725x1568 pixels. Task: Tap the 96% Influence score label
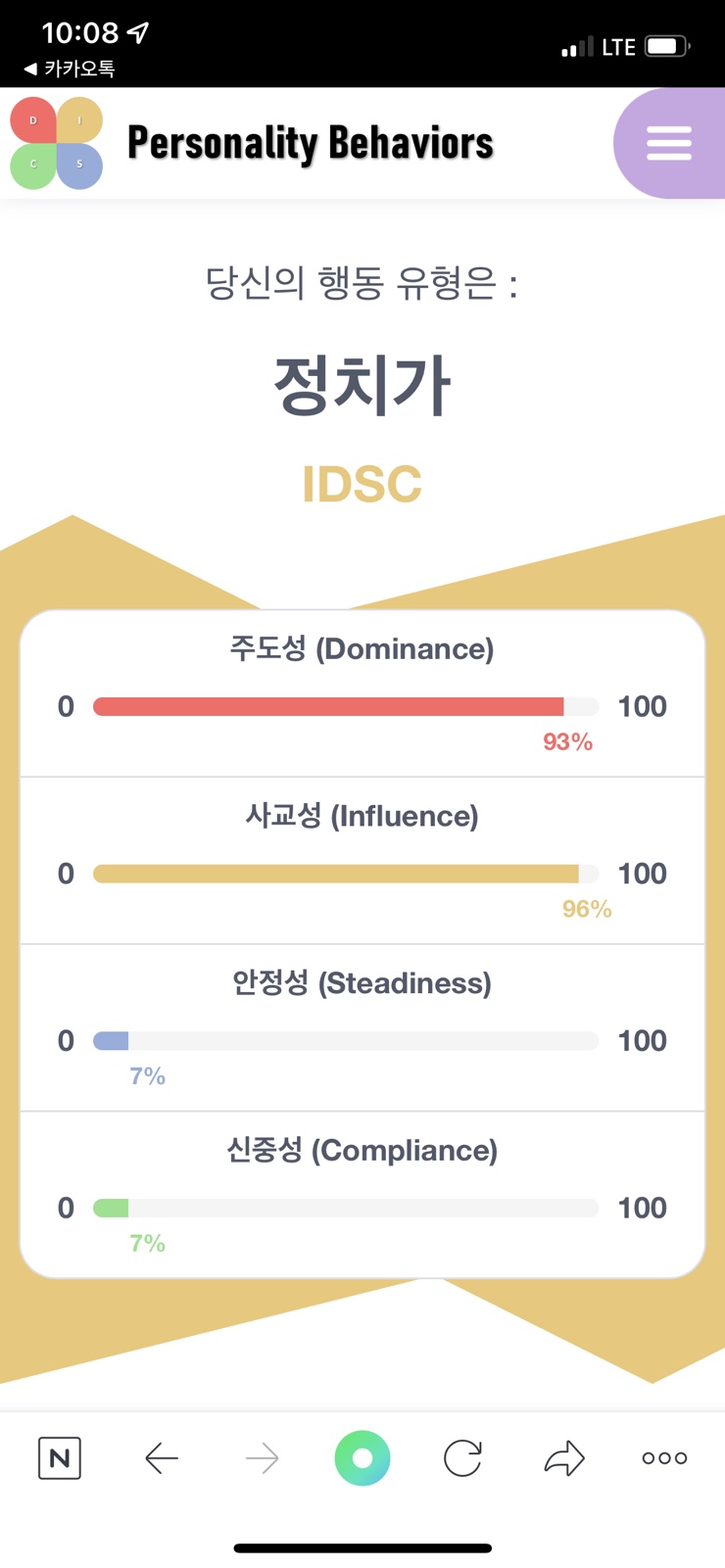click(x=587, y=910)
